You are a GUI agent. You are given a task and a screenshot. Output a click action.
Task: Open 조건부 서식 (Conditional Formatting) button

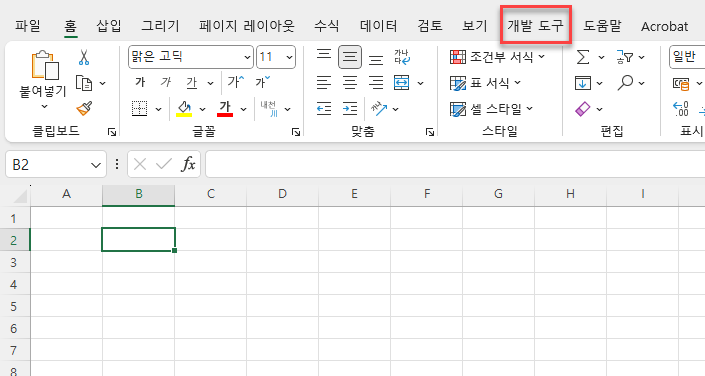pos(498,57)
